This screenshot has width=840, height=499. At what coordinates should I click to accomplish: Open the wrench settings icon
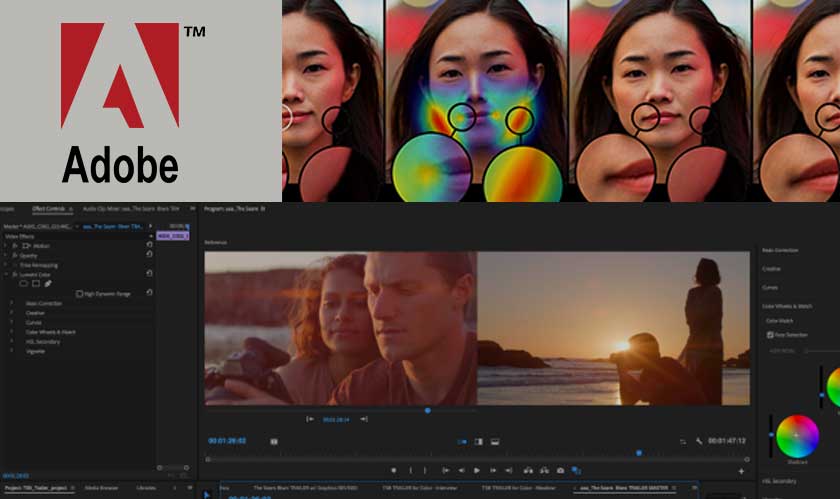(x=699, y=441)
